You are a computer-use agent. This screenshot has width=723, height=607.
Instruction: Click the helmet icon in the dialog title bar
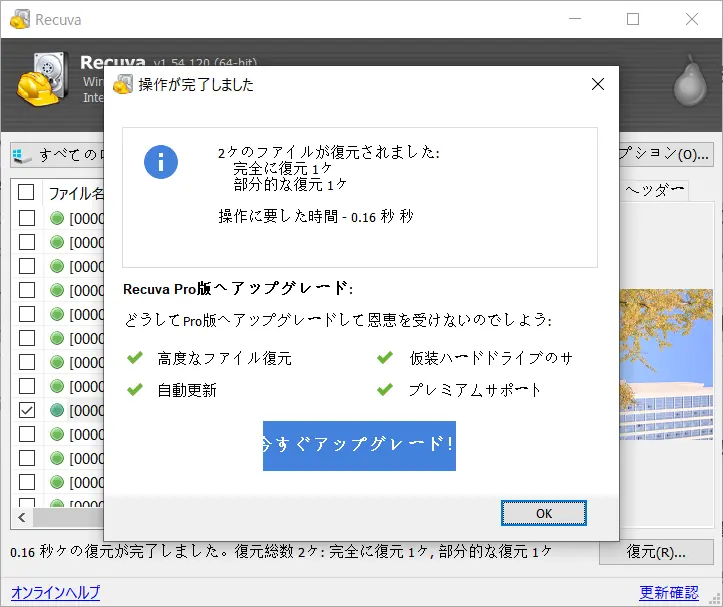point(123,84)
